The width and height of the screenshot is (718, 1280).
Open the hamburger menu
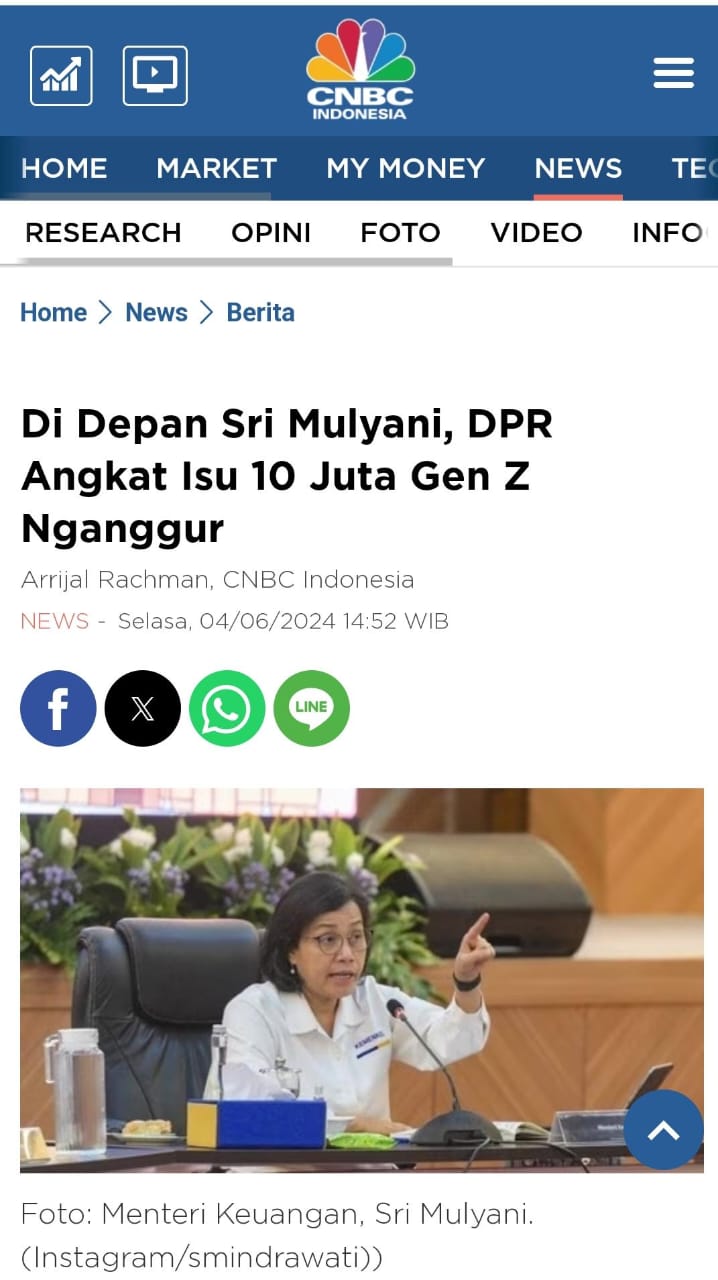(x=673, y=73)
